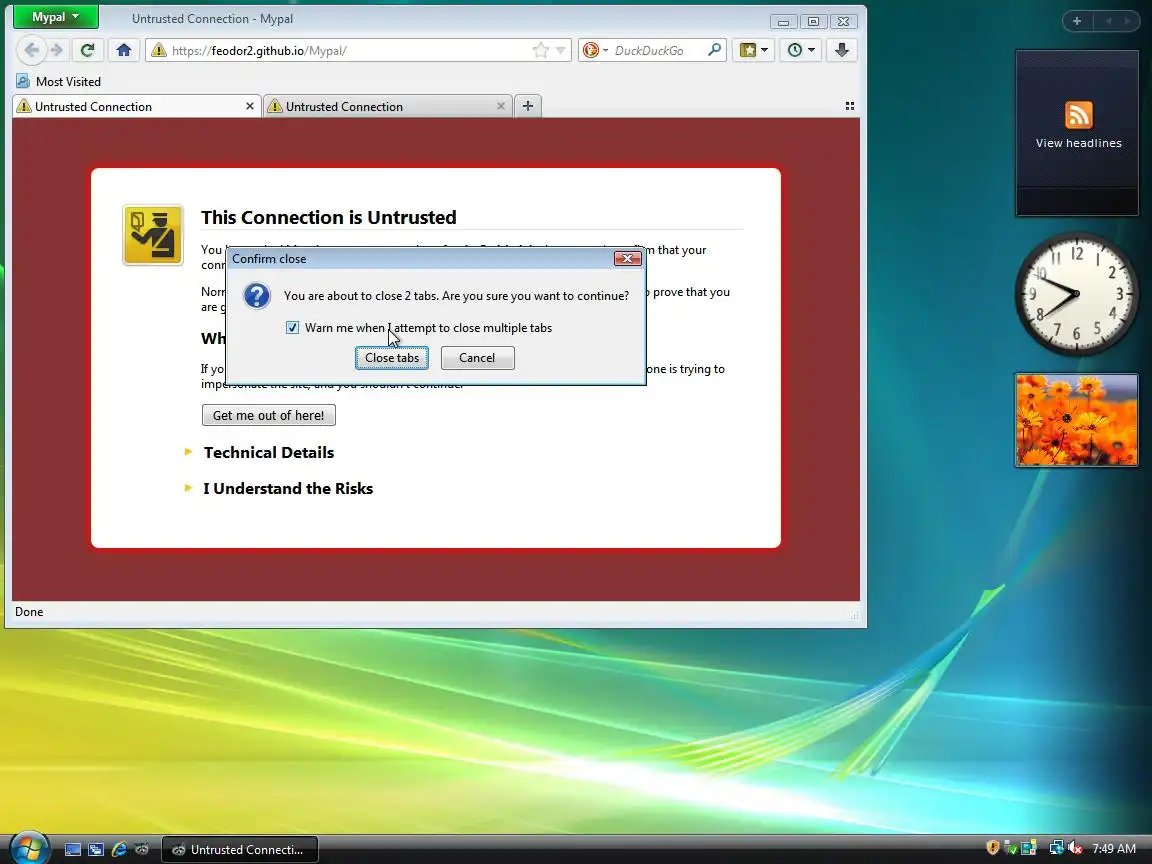The image size is (1152, 864).
Task: Click Cancel in Confirm close dialog
Action: 478,358
